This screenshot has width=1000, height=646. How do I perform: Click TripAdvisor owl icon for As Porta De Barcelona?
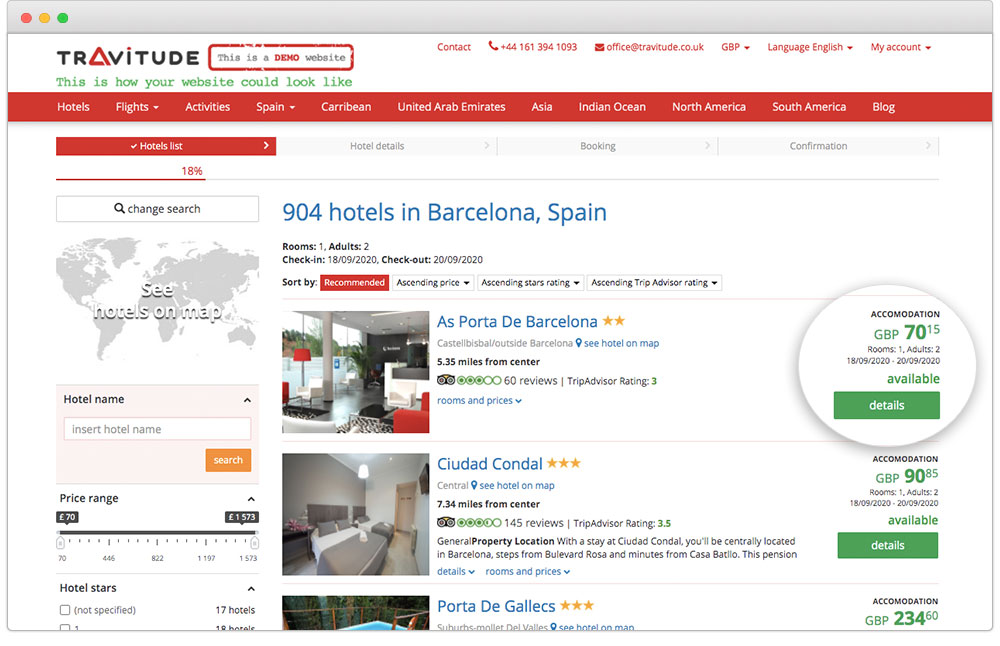446,381
